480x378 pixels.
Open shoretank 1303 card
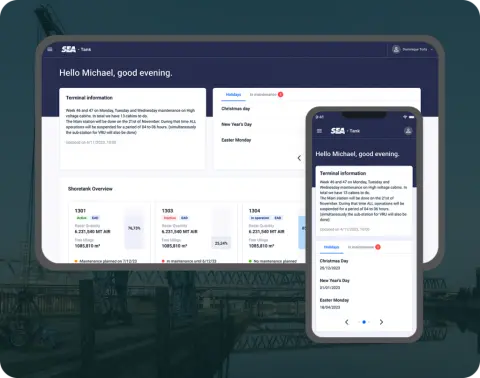196,232
